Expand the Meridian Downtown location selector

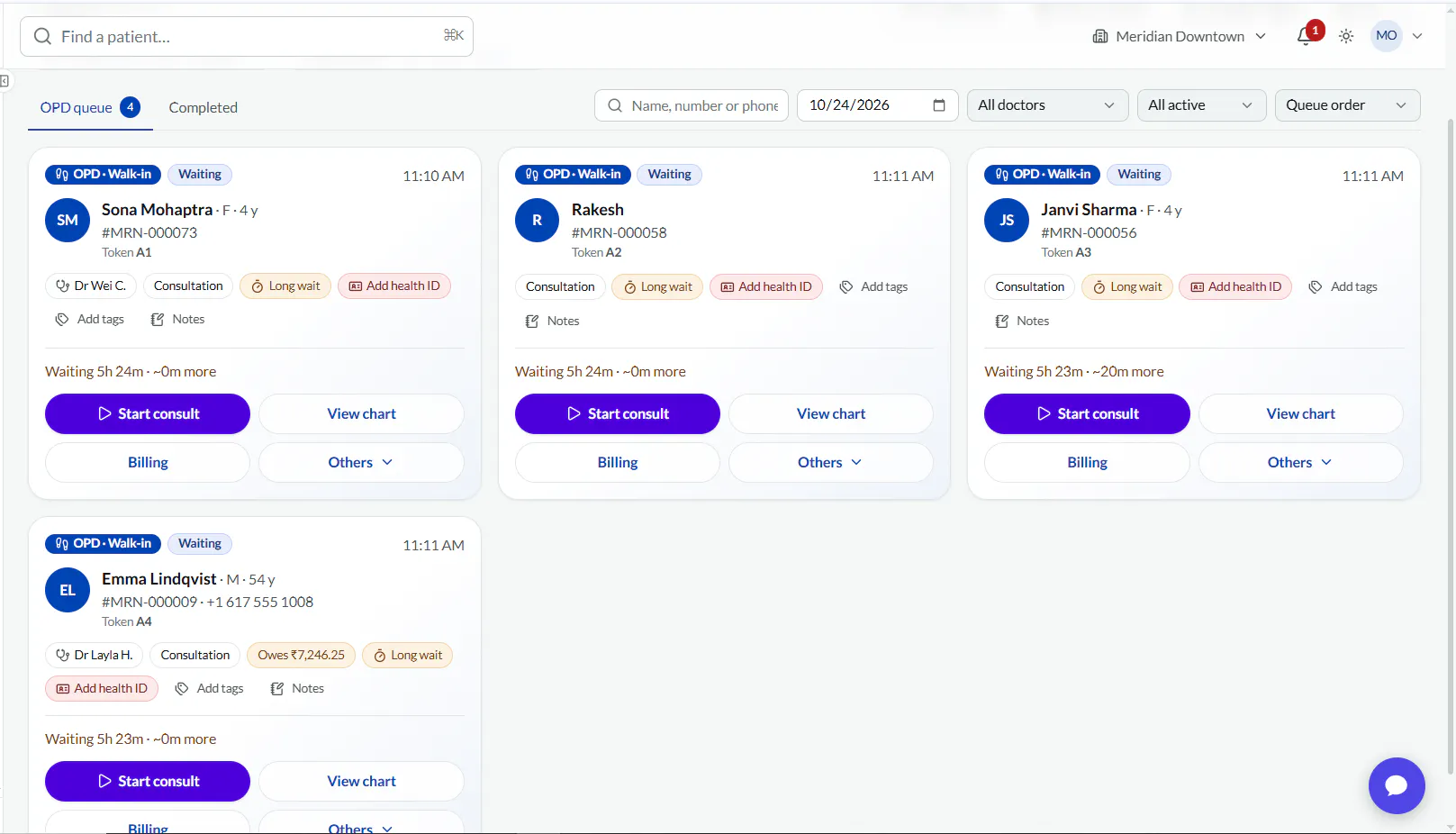[x=1179, y=36]
